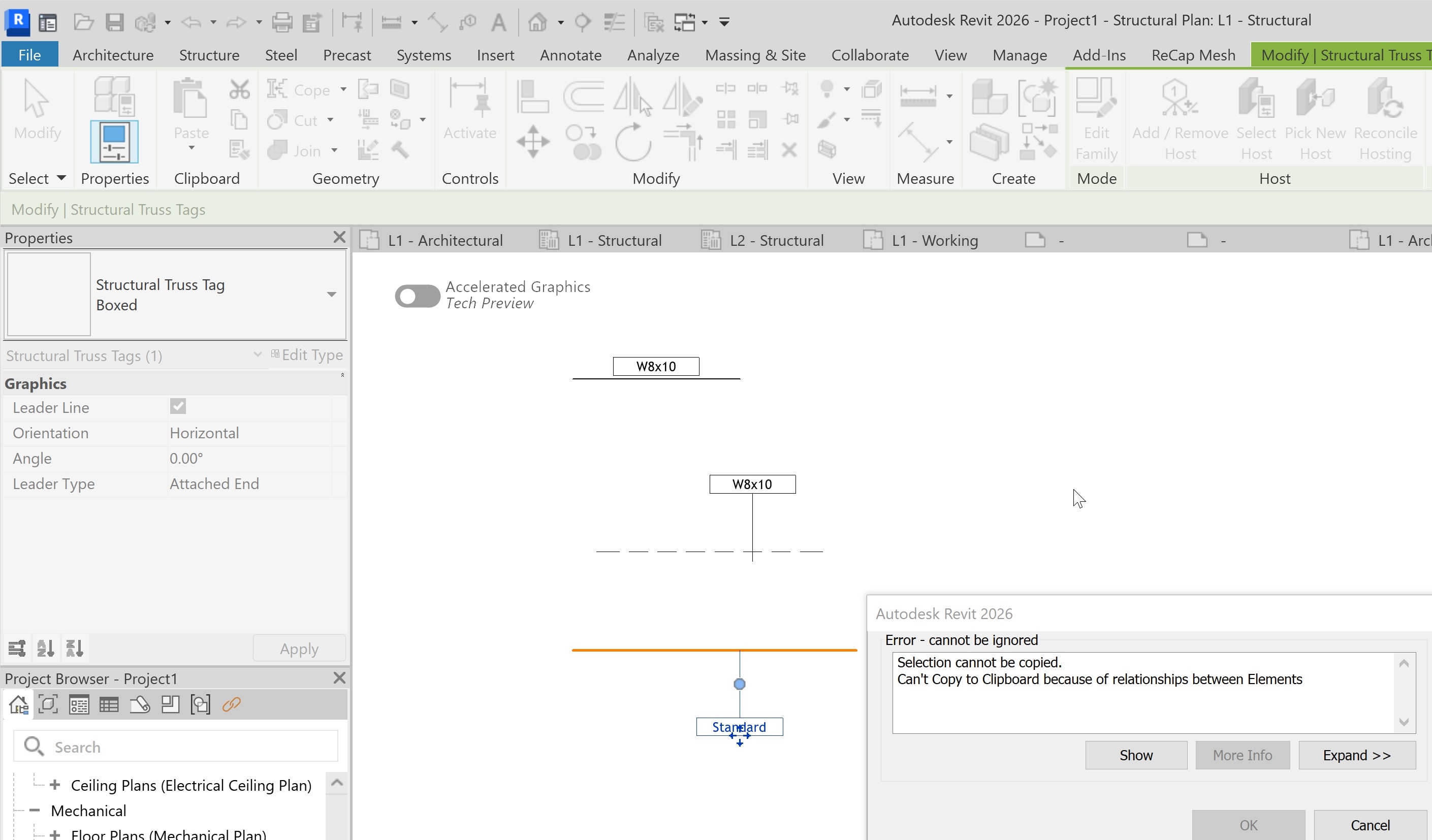Uncheck the Leader Line checkbox
Image resolution: width=1432 pixels, height=840 pixels.
178,406
